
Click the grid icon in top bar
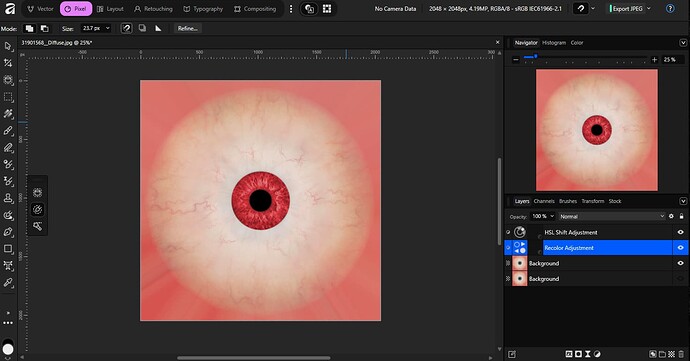[327, 9]
